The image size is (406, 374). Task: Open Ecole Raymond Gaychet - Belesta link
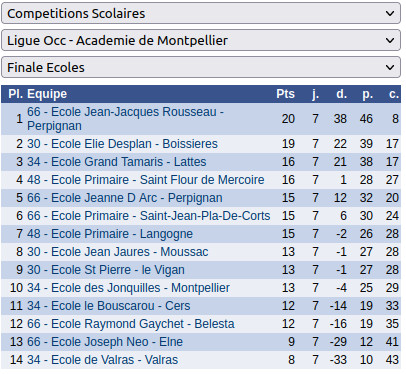point(131,324)
